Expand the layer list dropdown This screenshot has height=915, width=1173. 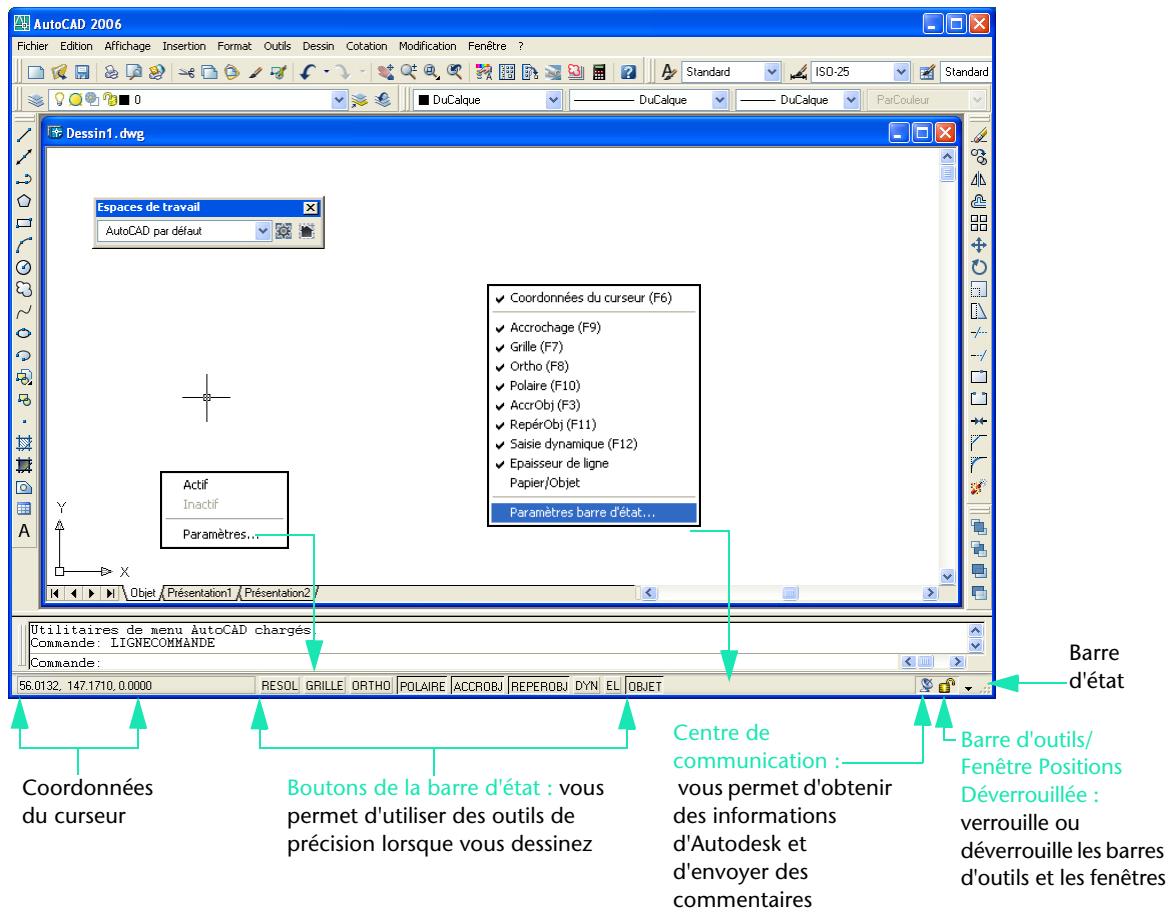point(339,100)
